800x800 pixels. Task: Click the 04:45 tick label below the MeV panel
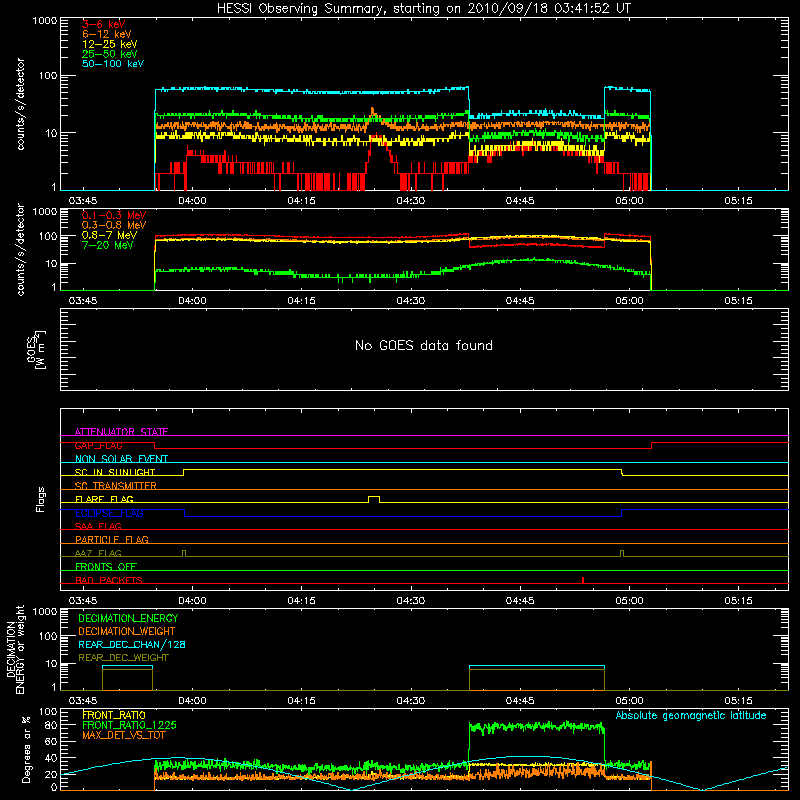click(520, 301)
